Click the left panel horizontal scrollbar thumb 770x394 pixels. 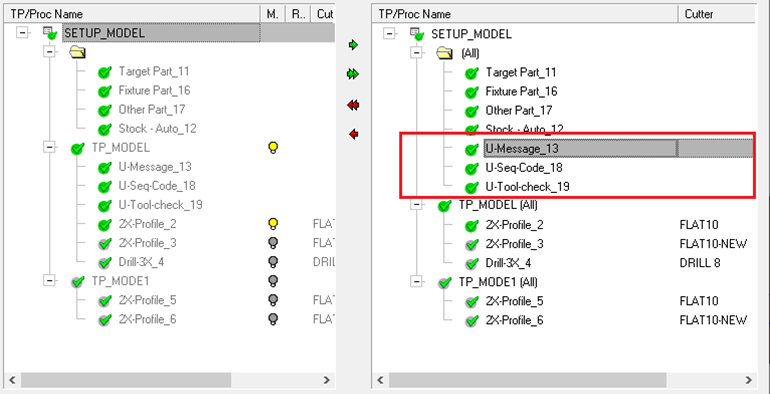[126, 380]
